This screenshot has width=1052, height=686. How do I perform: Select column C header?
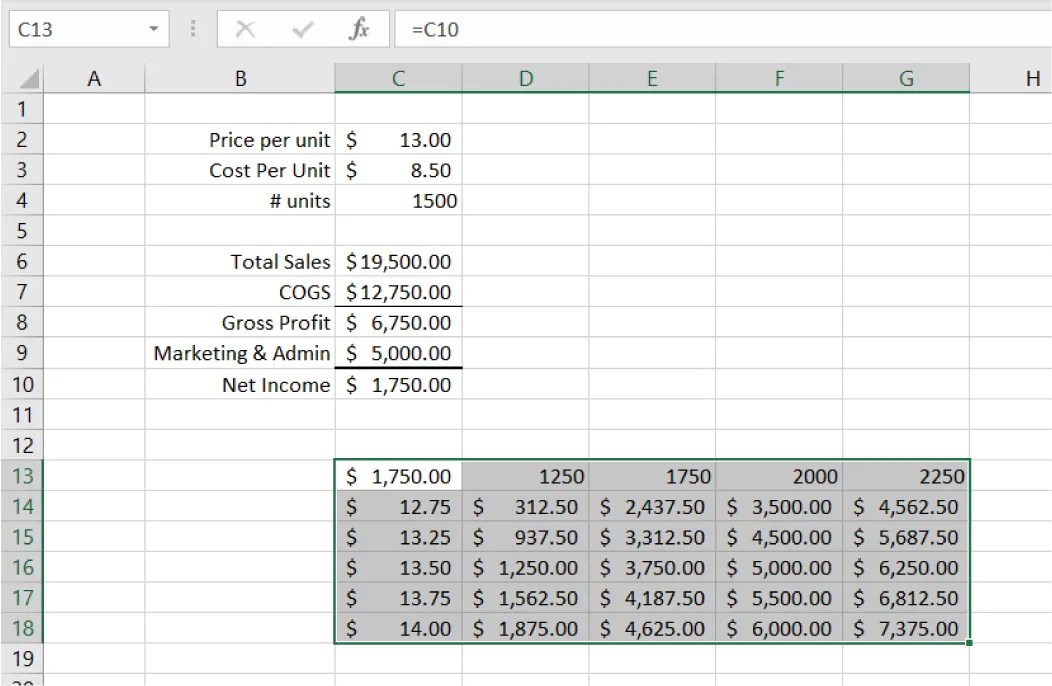[x=397, y=77]
